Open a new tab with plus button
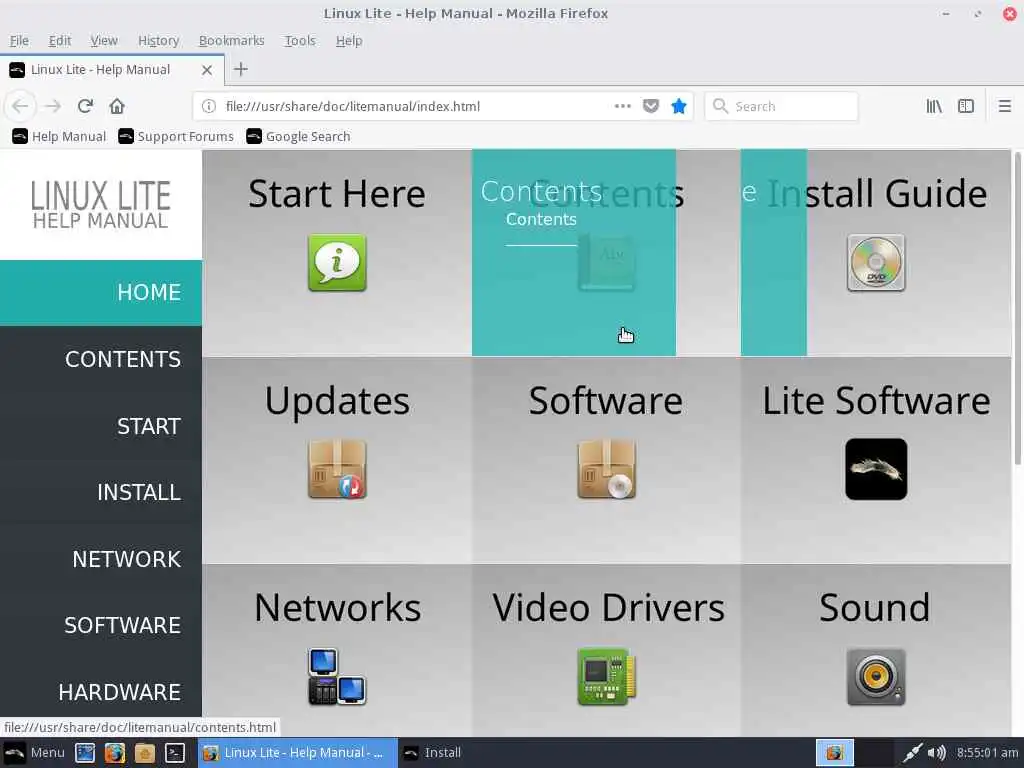Image resolution: width=1024 pixels, height=768 pixels. [240, 69]
